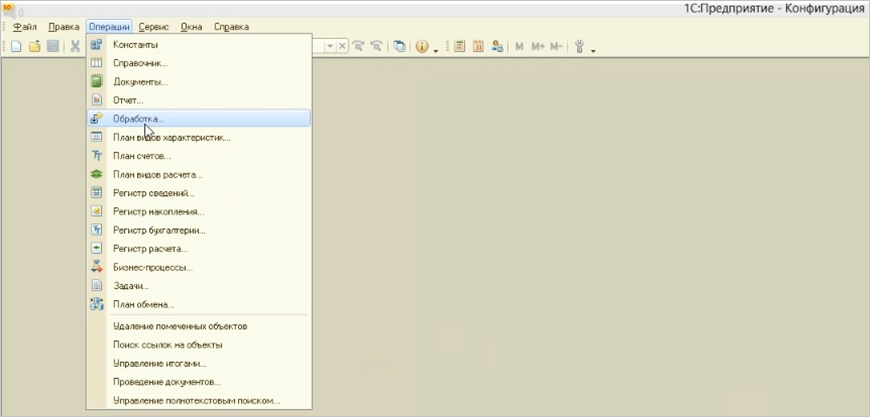Click the Find next search icon
This screenshot has width=870, height=417.
coord(358,47)
